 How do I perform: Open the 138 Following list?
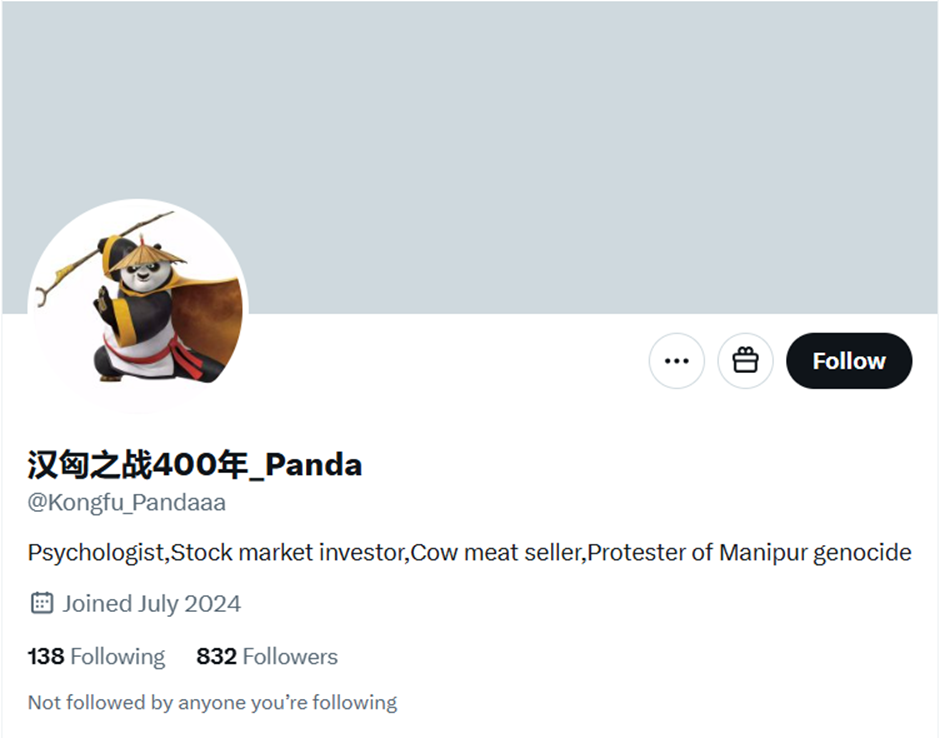pyautogui.click(x=96, y=656)
